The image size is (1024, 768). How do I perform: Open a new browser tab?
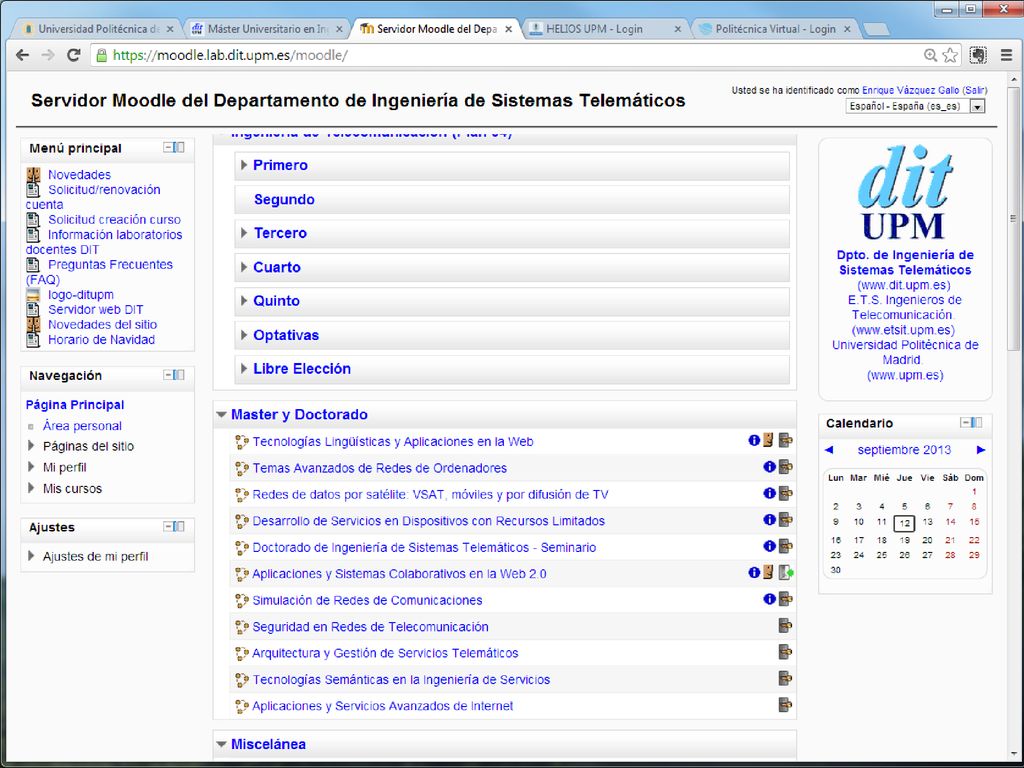(x=876, y=29)
